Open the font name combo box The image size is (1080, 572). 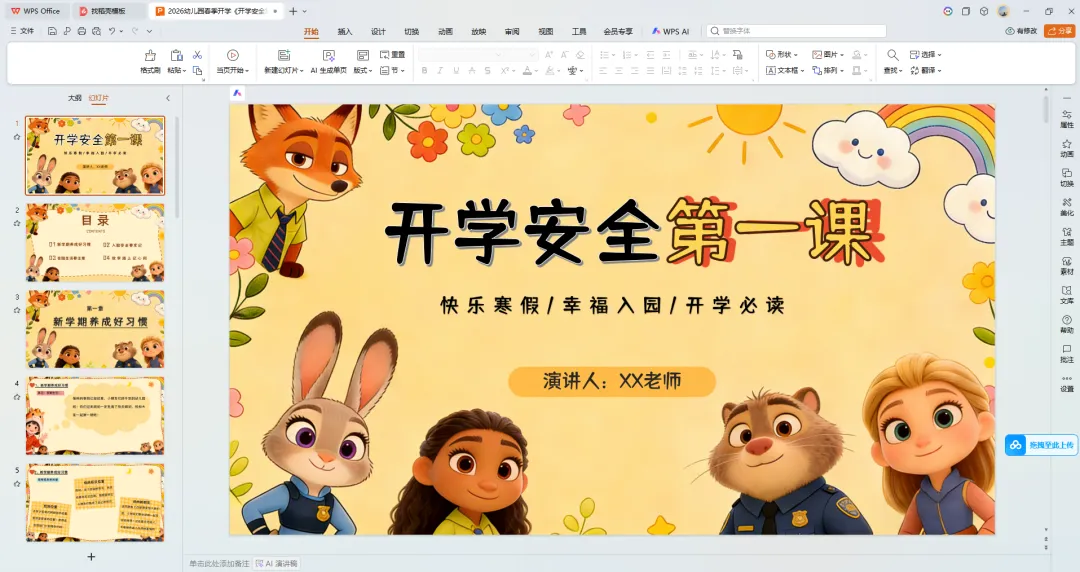pyautogui.click(x=461, y=54)
